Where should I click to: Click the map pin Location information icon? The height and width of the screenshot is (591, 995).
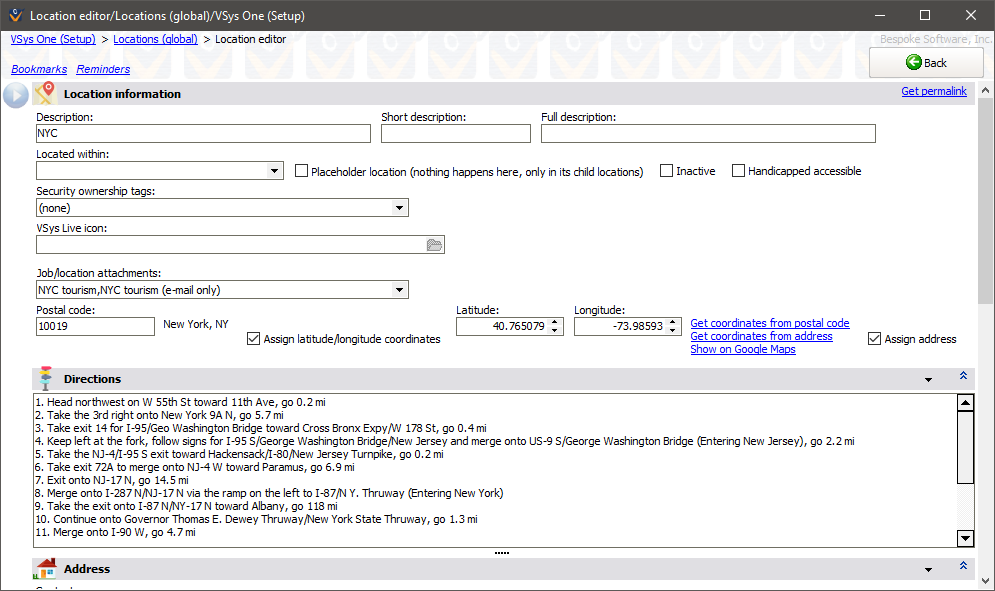coord(45,93)
